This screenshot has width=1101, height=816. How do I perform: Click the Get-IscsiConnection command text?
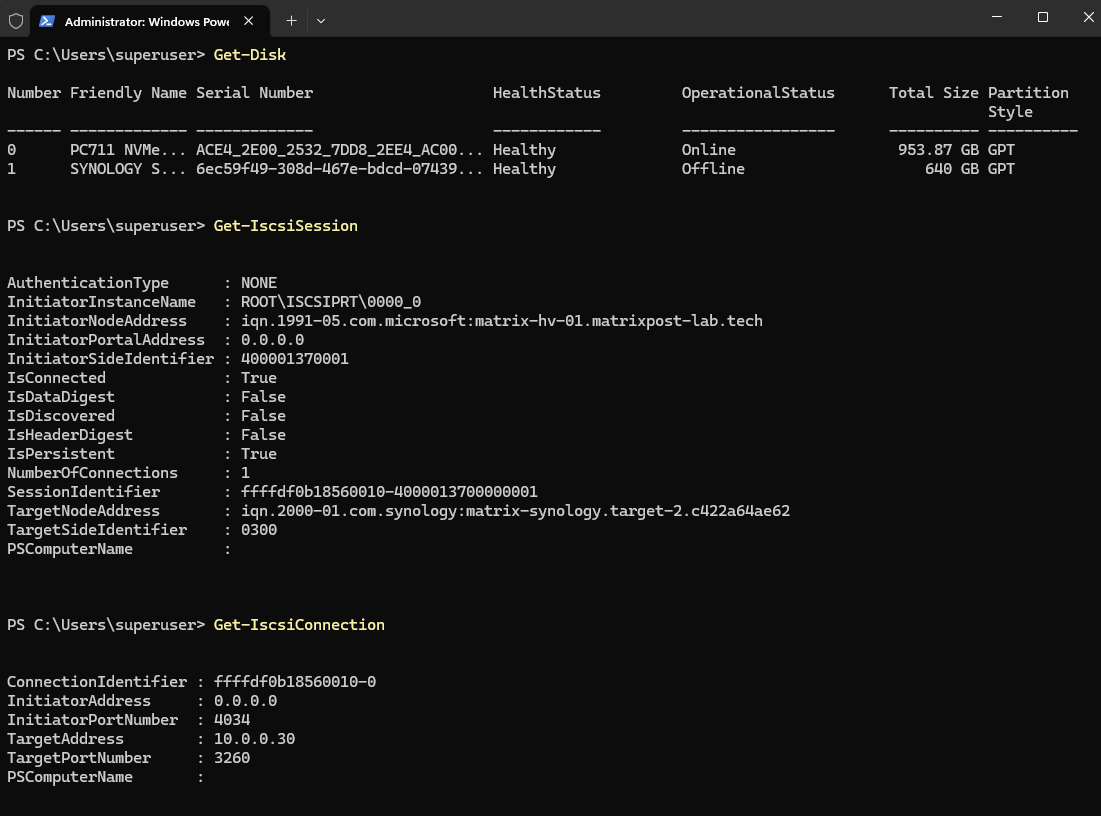pos(298,624)
